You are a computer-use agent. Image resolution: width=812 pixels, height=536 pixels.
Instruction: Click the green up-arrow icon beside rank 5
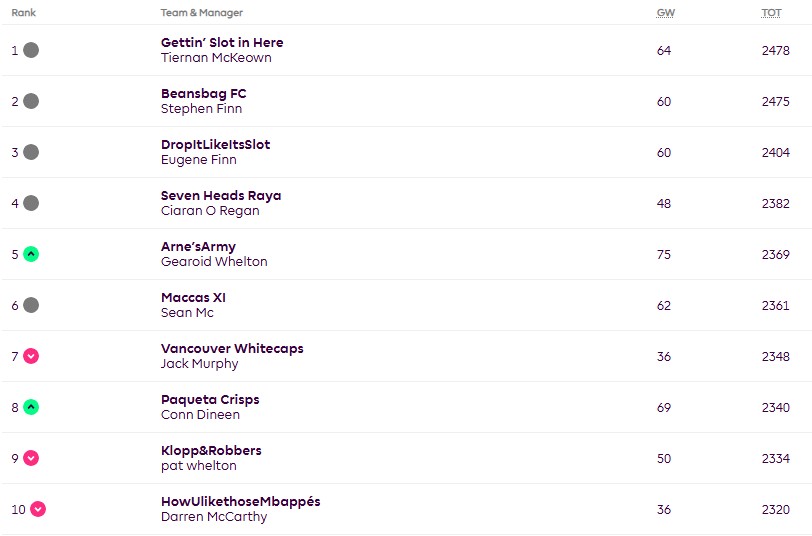pyautogui.click(x=31, y=254)
